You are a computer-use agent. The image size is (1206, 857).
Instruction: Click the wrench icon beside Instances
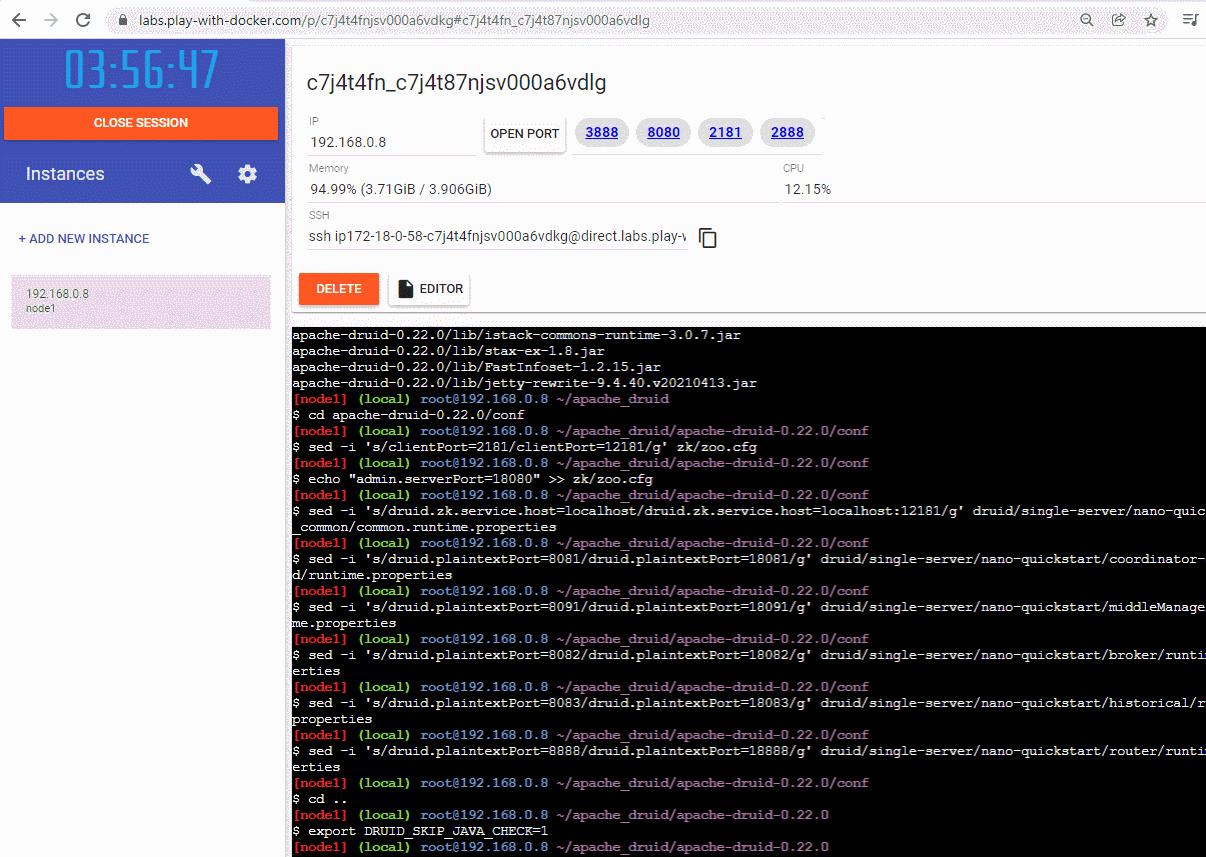coord(200,173)
